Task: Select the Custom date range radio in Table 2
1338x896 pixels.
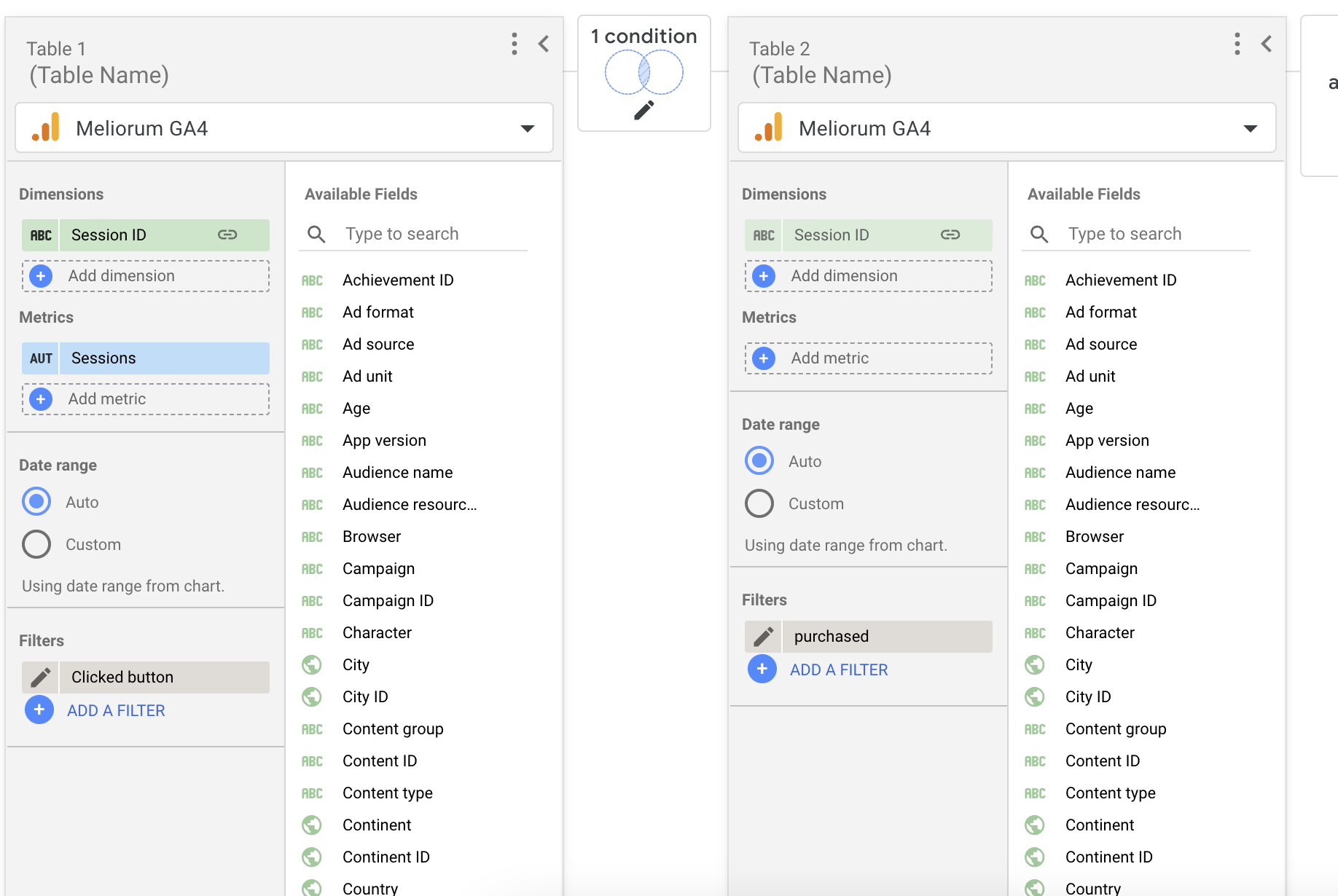Action: tap(759, 503)
